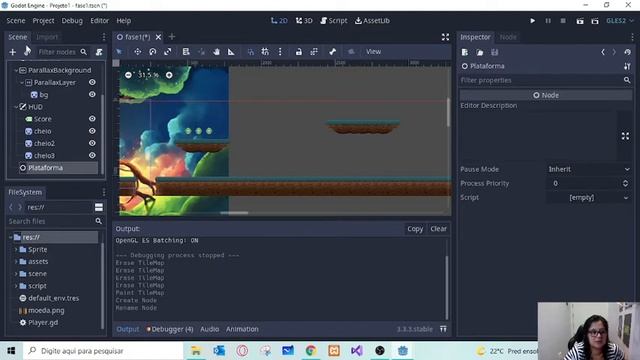The width and height of the screenshot is (640, 360).
Task: Click the viewport horizontal scrollbar
Action: (234, 213)
